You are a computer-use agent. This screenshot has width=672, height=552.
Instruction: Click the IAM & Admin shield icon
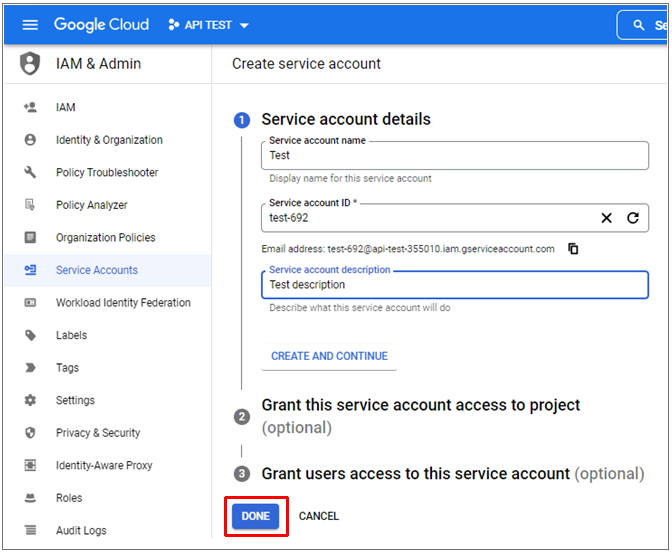(x=30, y=64)
